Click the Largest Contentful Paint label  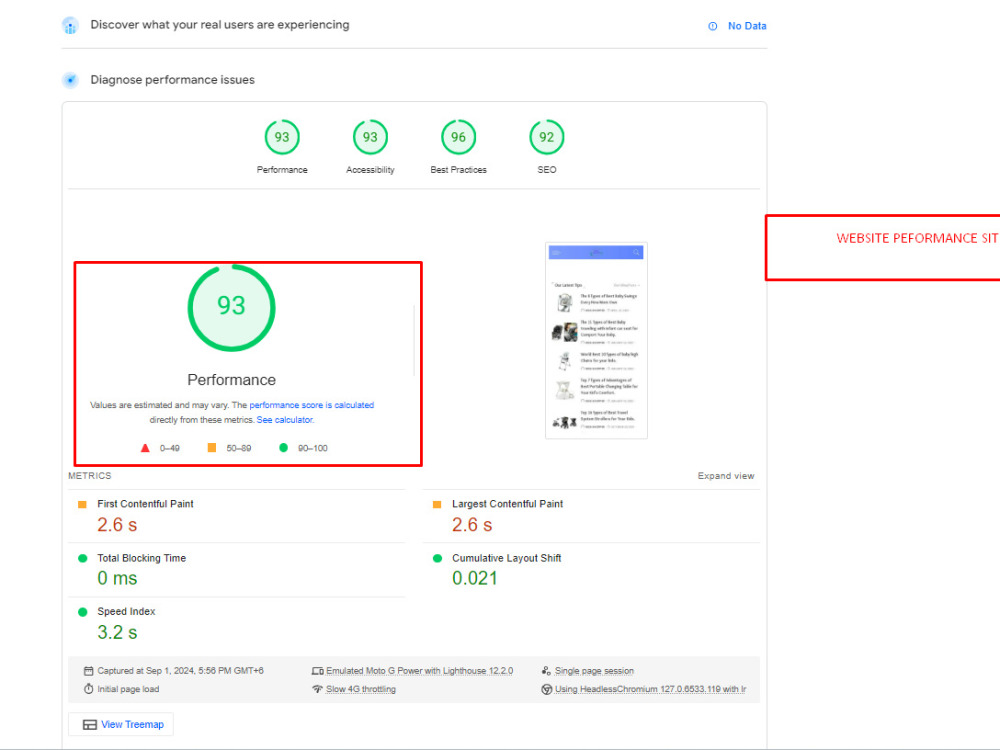[508, 504]
